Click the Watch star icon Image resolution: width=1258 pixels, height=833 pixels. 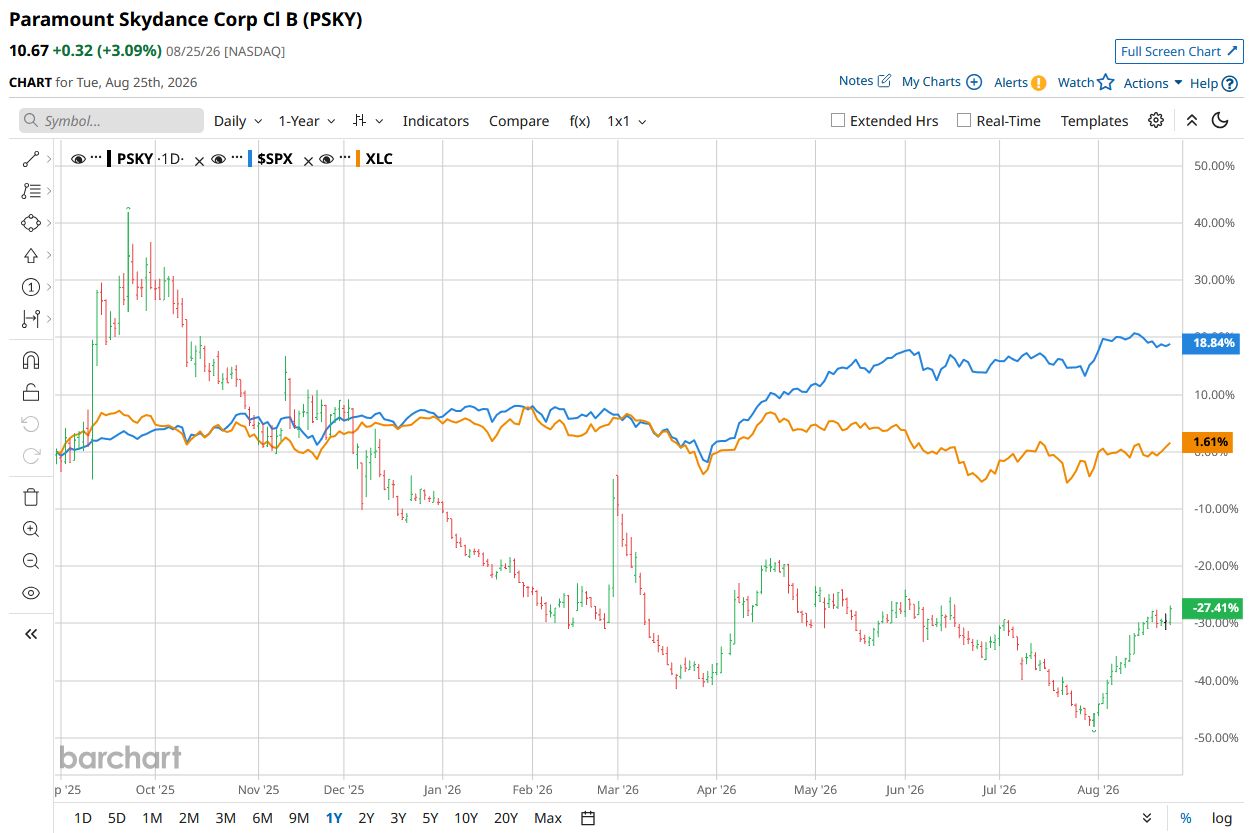click(x=1105, y=82)
